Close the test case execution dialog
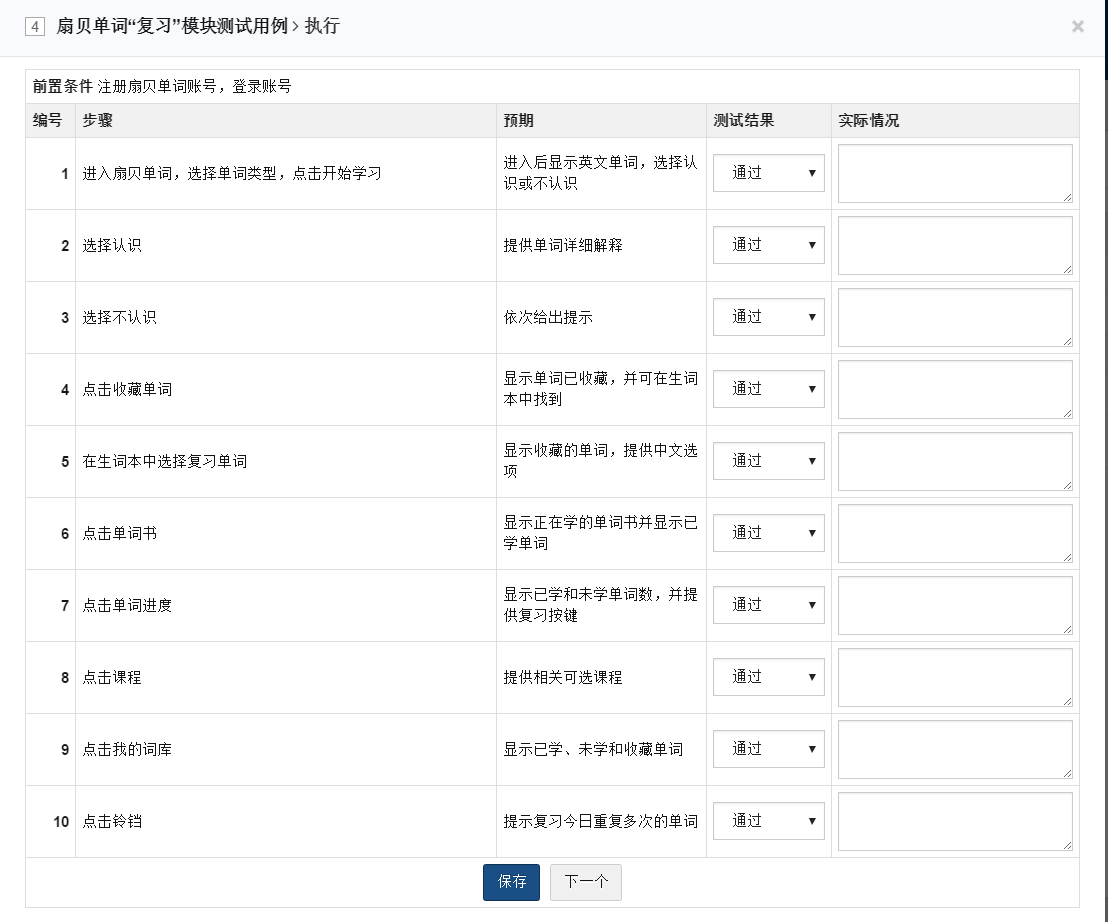The height and width of the screenshot is (922, 1108). 1077,27
